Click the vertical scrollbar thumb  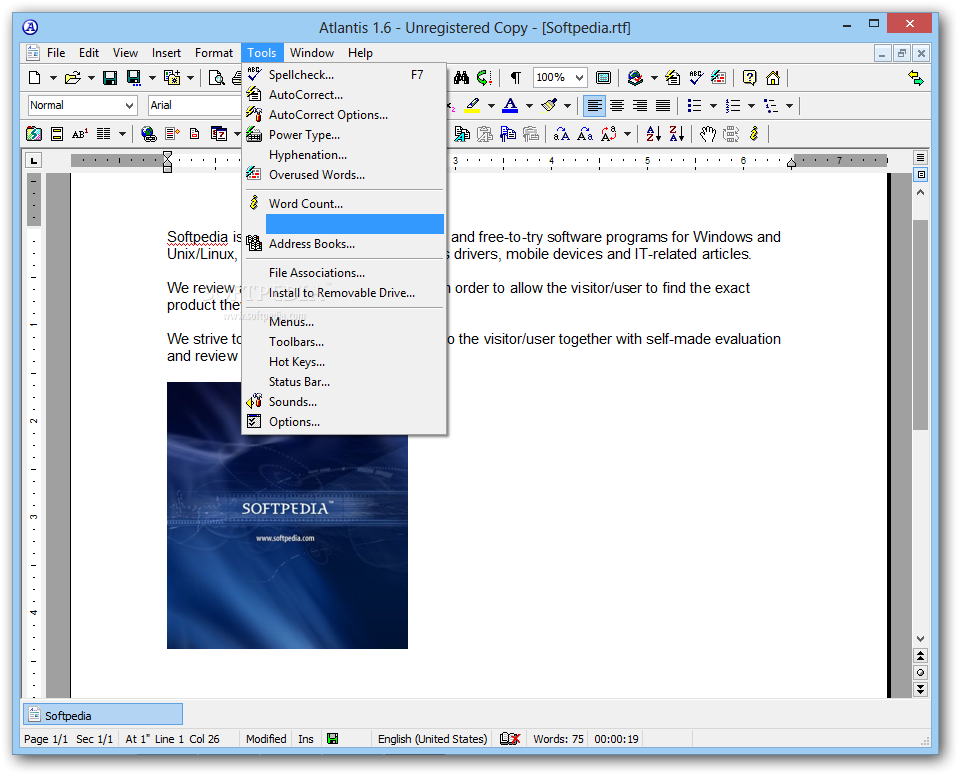920,325
